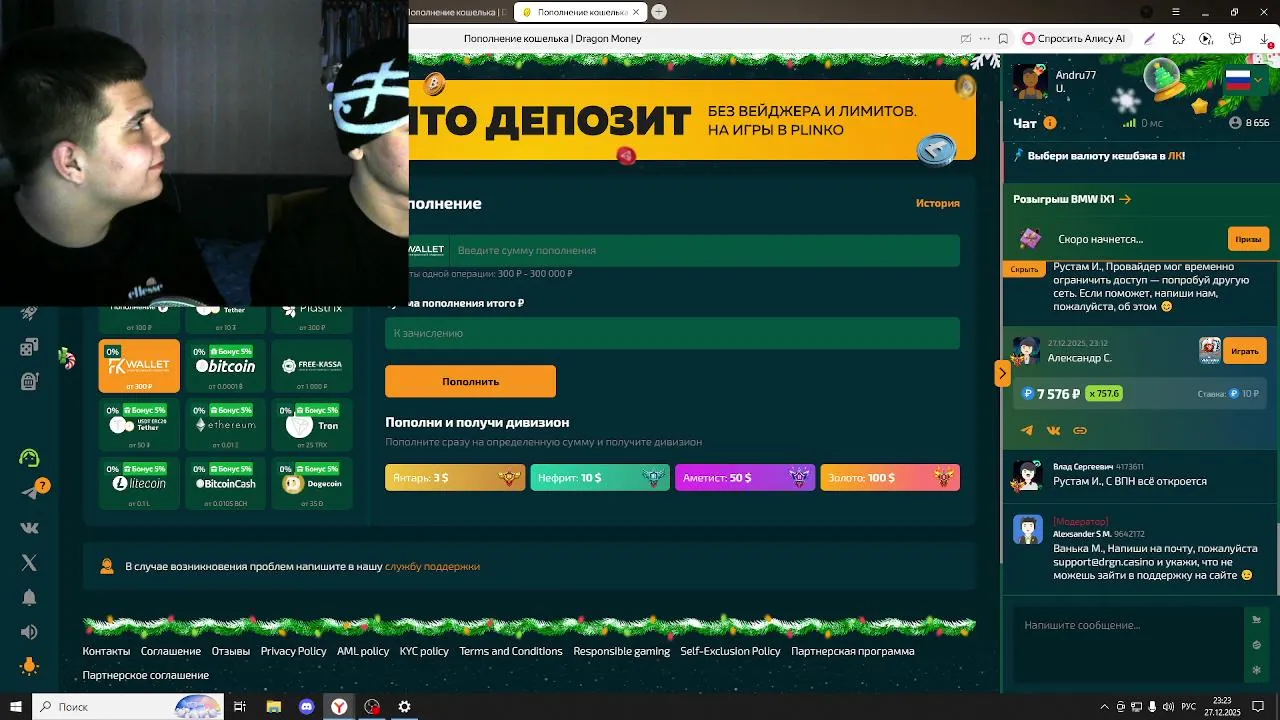Select USDT ERC20 Tether payment method
Screen dimensions: 1280x720
click(139, 425)
